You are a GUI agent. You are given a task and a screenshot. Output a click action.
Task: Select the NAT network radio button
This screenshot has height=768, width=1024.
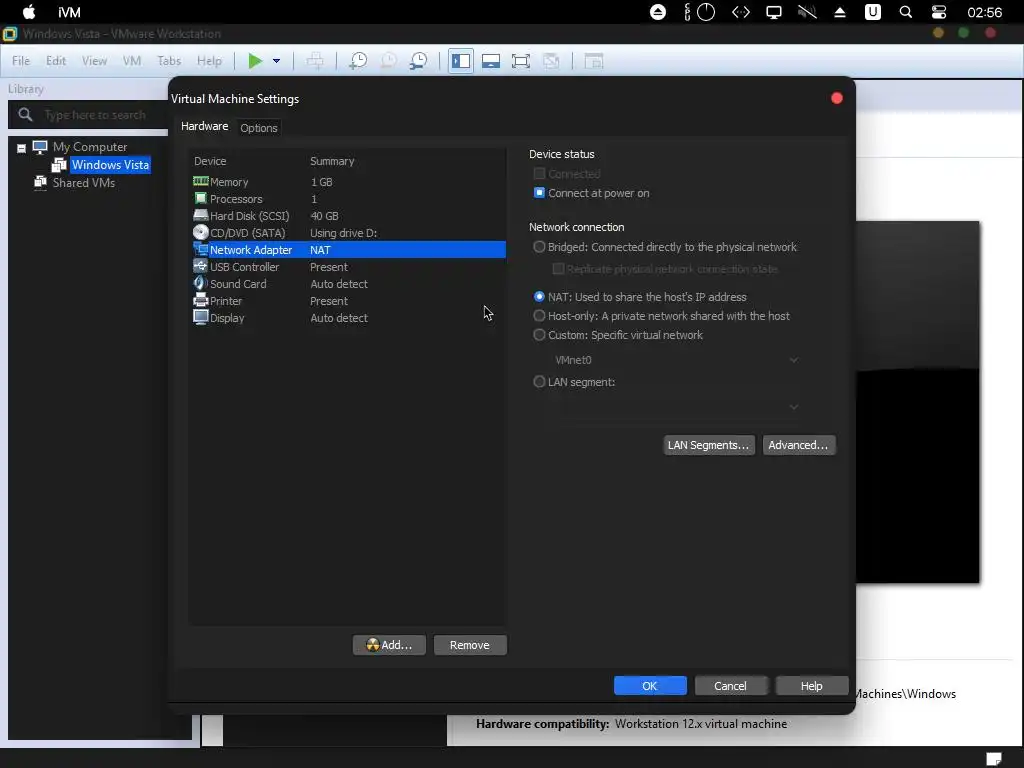point(539,296)
